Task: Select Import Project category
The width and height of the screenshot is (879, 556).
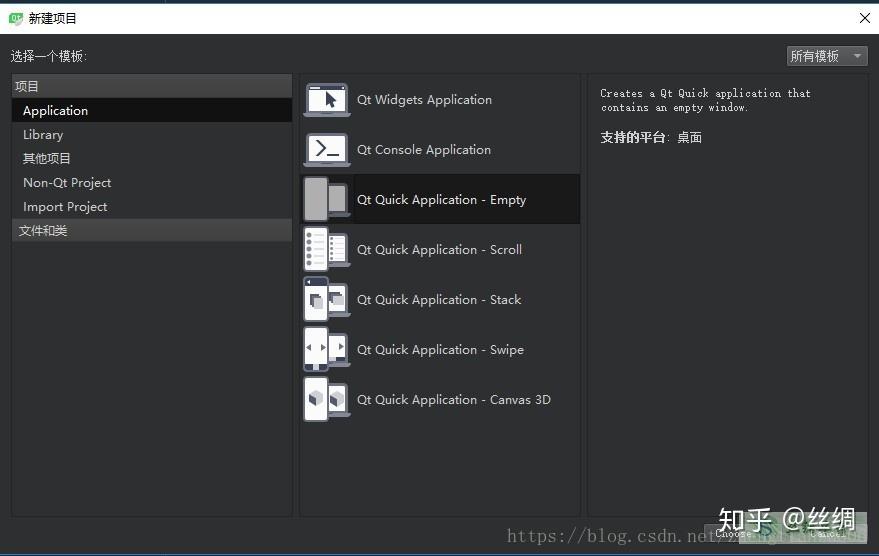Action: point(151,207)
